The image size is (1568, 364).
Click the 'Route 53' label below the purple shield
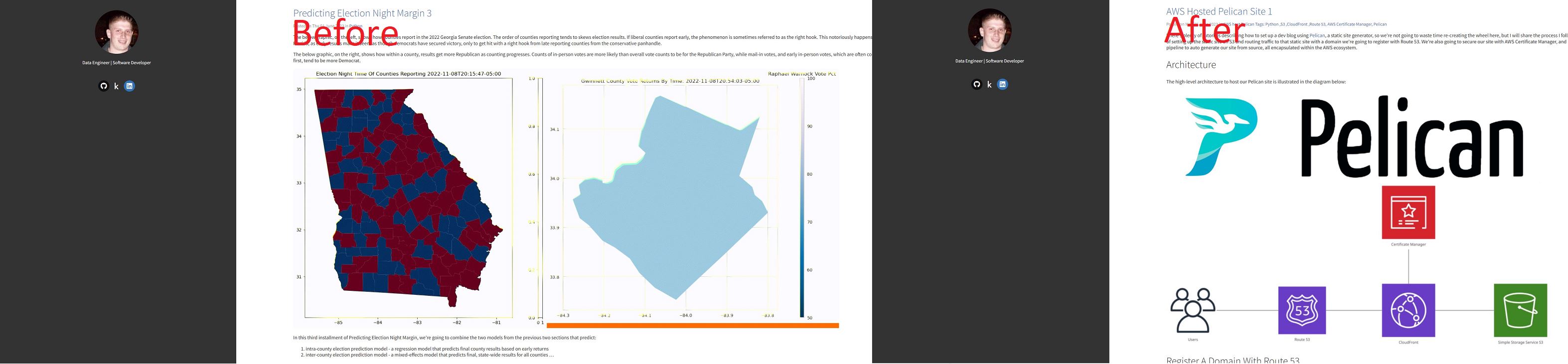(1302, 340)
